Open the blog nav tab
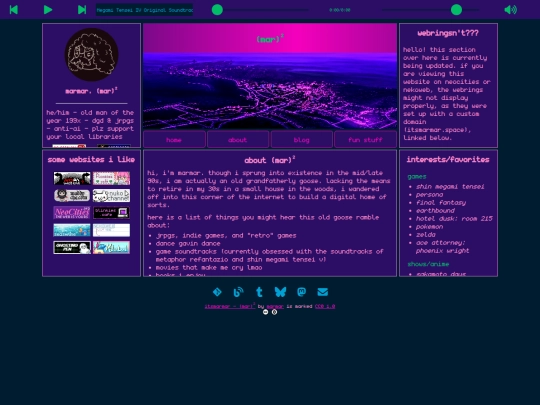Screen dimensions: 540x405 click(302, 140)
